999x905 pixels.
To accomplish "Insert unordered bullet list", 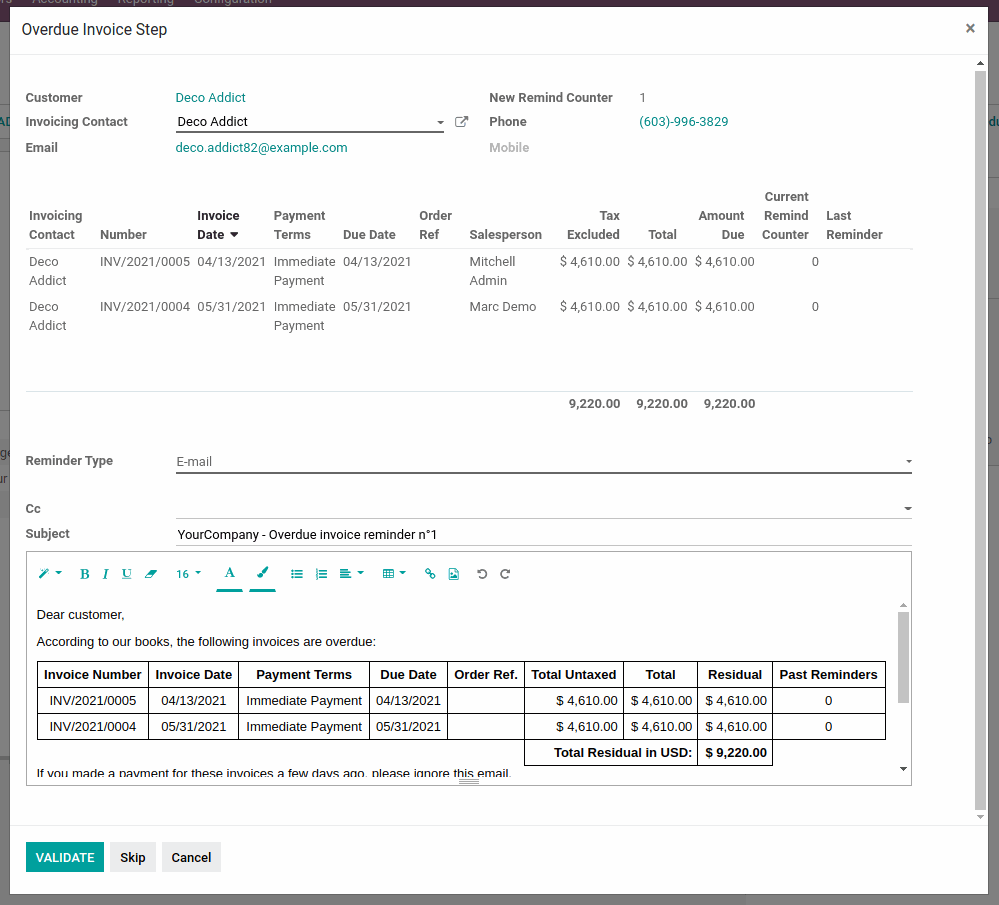I will 297,574.
